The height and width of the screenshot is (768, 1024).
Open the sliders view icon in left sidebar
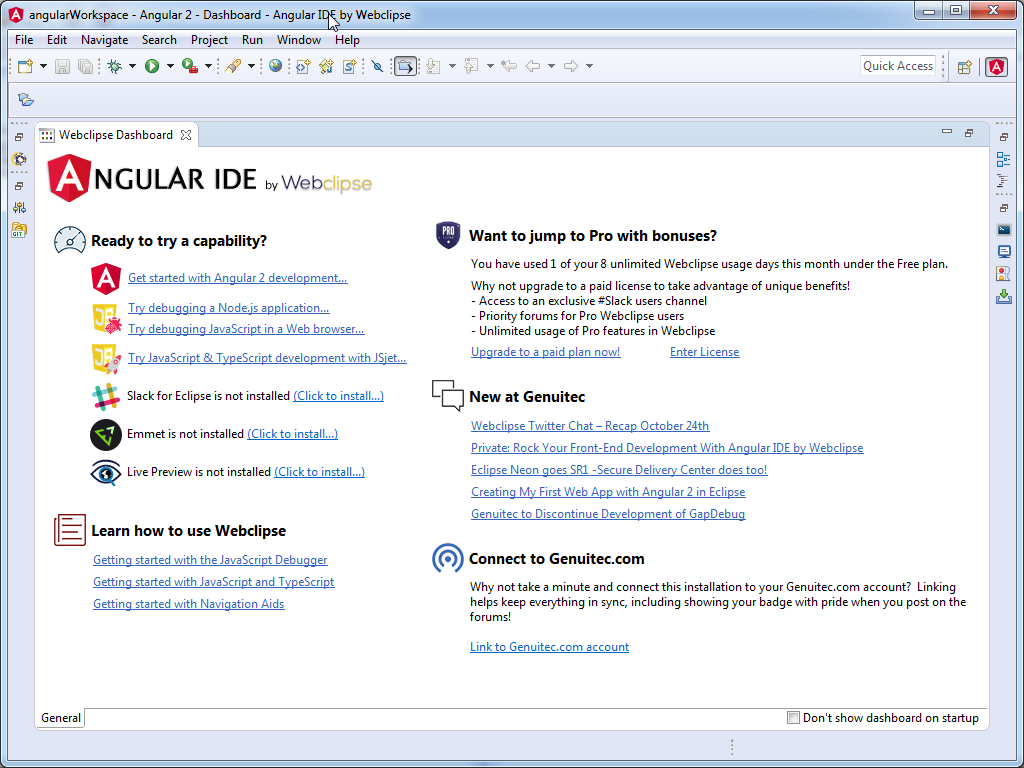(20, 208)
